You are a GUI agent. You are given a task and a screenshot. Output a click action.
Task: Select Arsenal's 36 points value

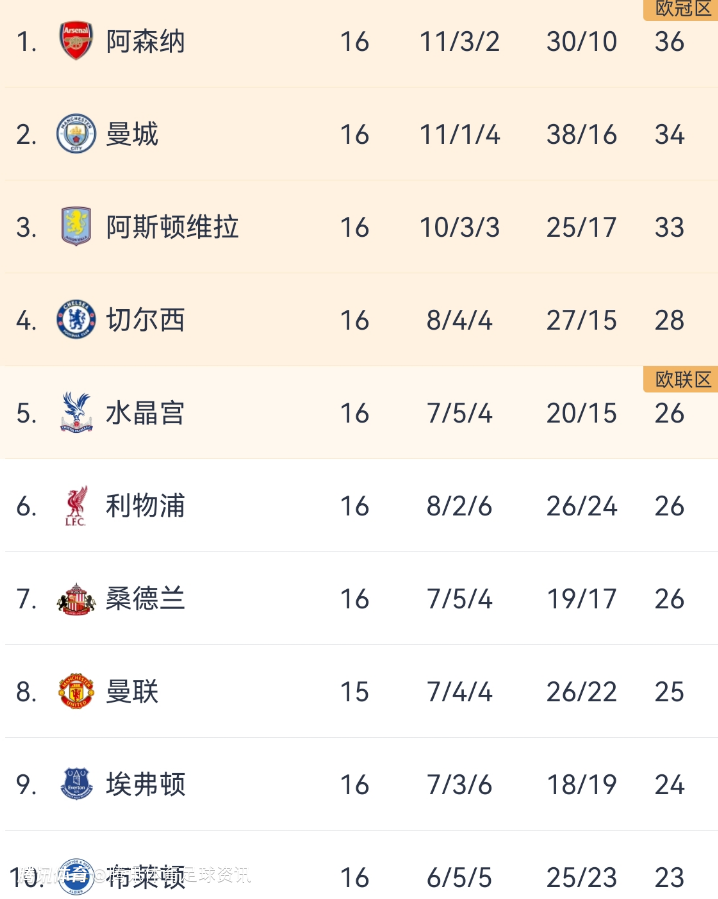669,41
